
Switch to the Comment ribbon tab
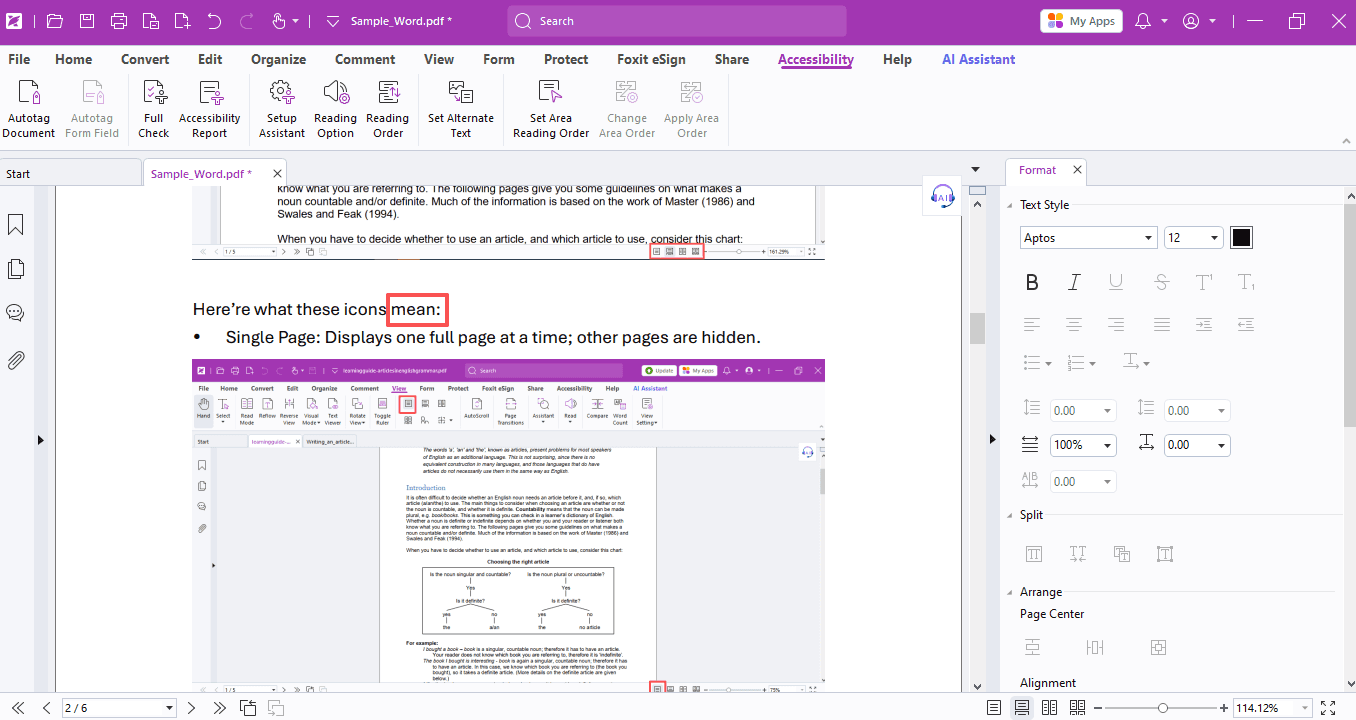365,59
